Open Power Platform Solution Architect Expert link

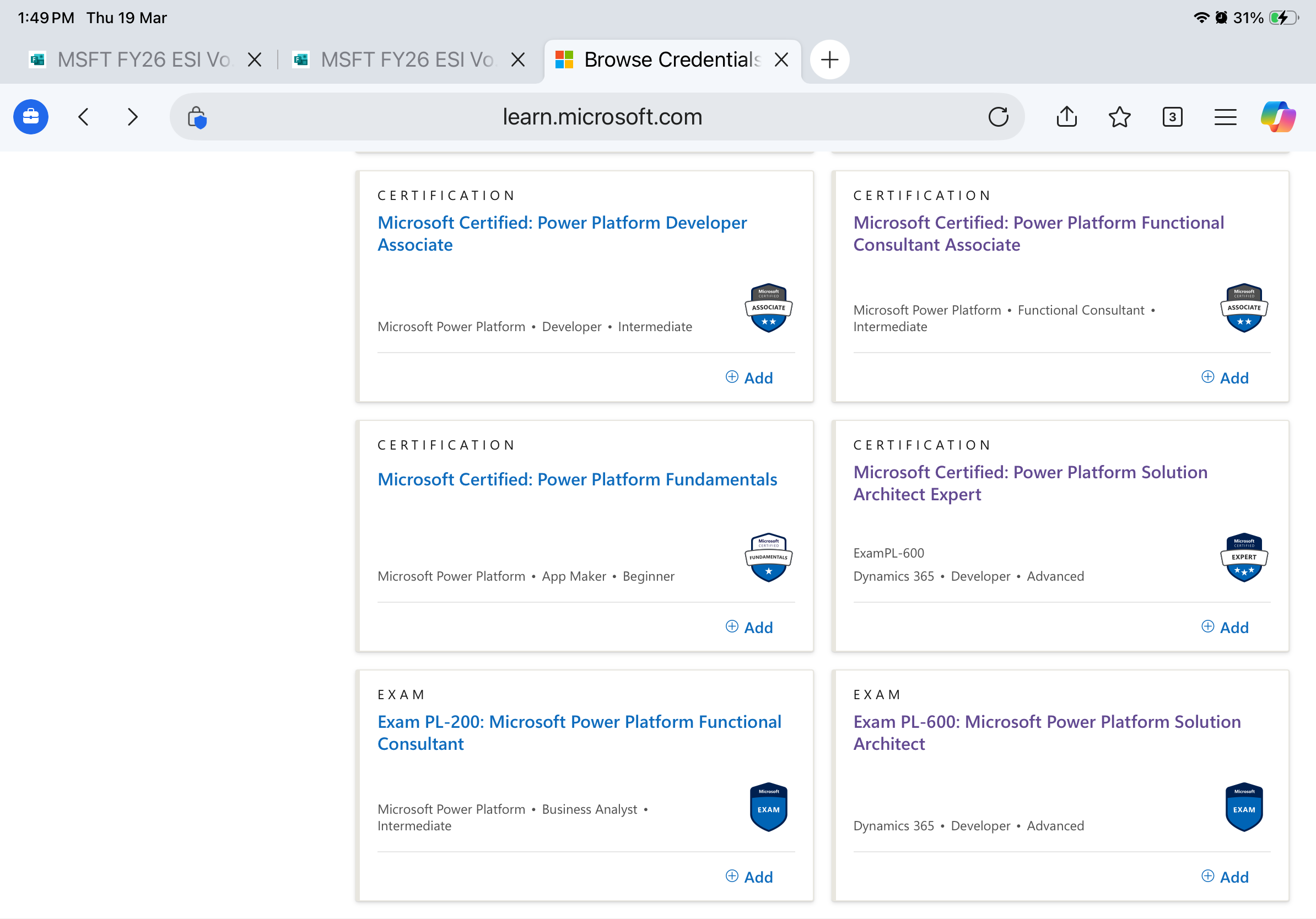1030,483
